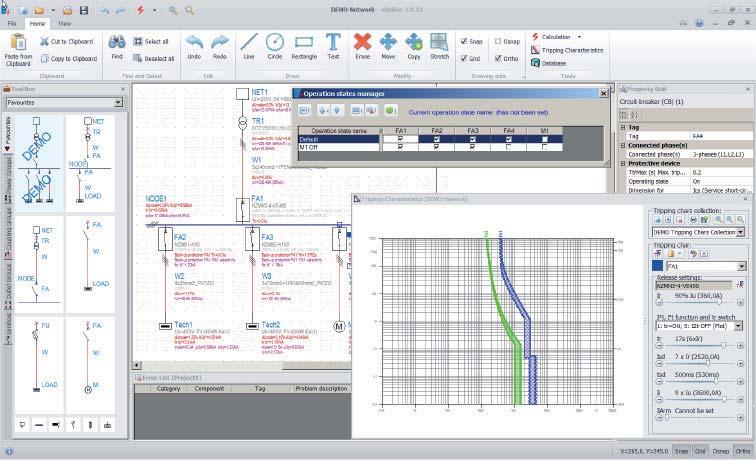This screenshot has height=460, width=756.
Task: Toggle Snap button in status bar
Action: coord(681,451)
